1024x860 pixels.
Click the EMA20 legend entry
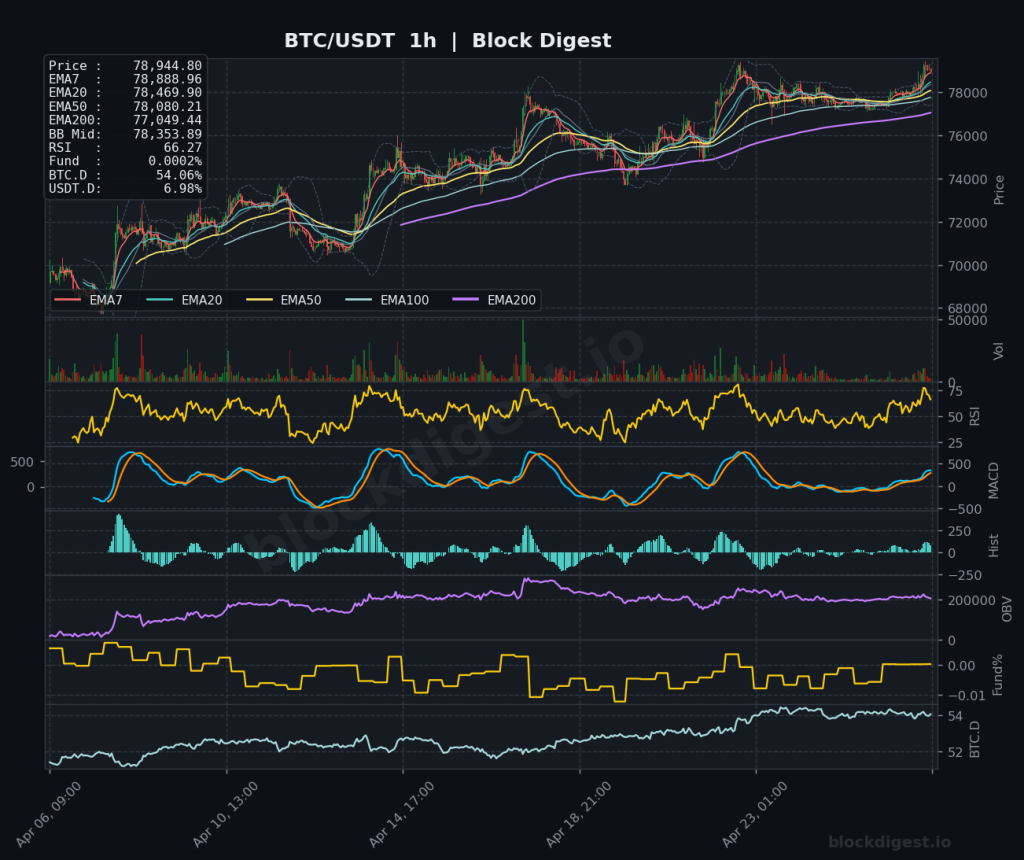(x=184, y=300)
